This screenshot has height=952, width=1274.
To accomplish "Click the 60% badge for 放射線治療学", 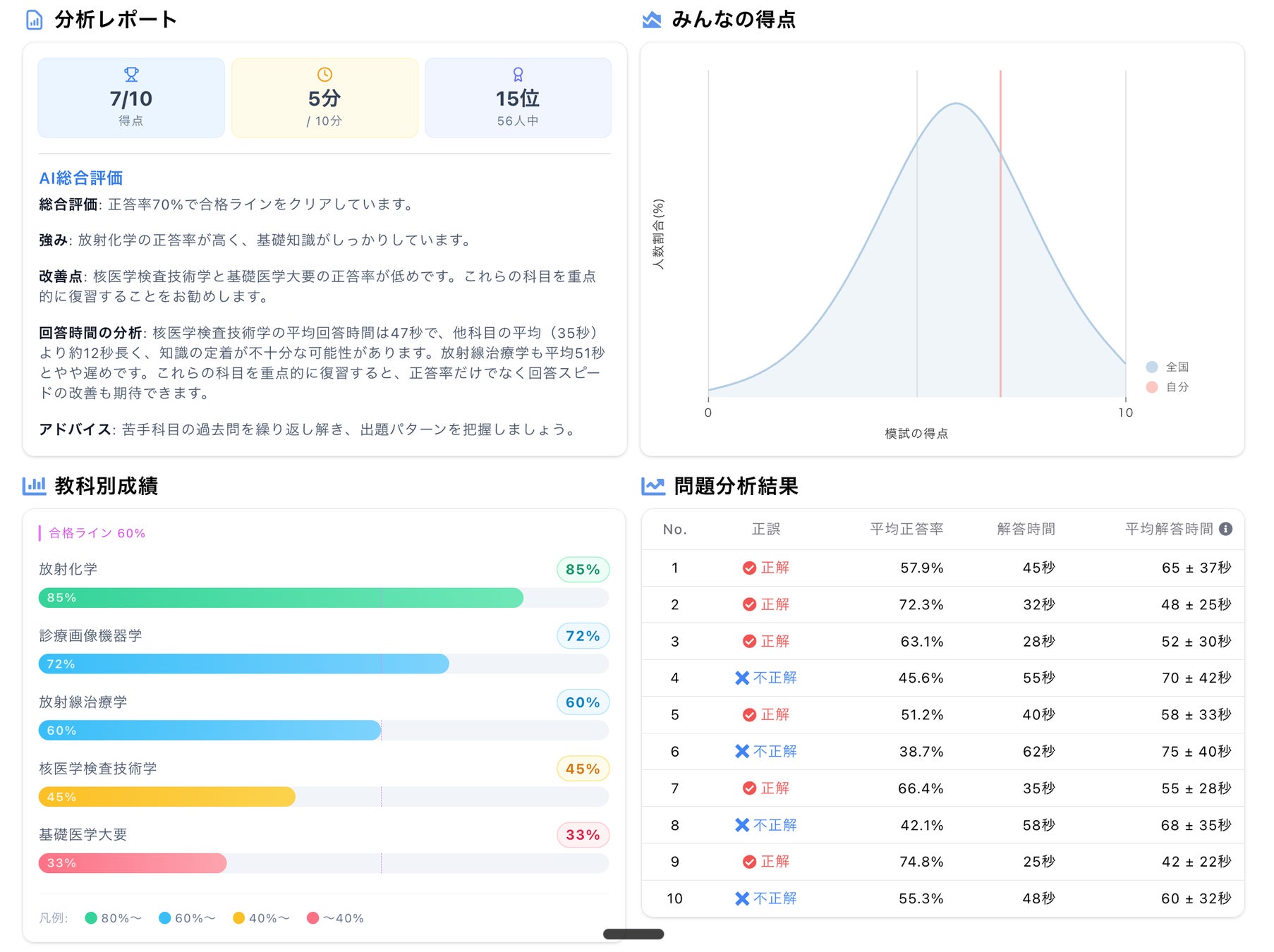I will [583, 702].
